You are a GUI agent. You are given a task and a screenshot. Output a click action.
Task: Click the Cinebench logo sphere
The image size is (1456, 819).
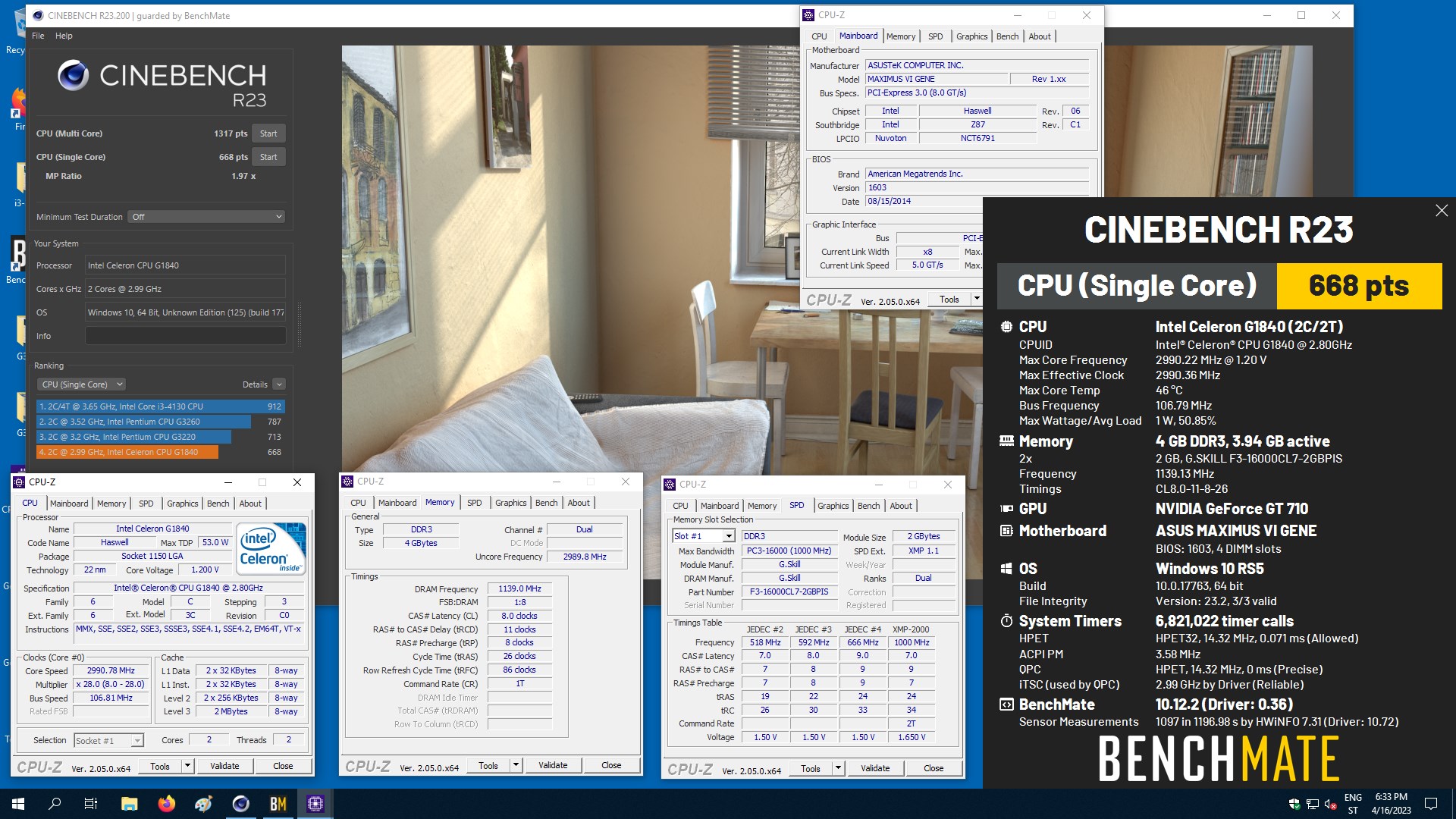click(74, 75)
